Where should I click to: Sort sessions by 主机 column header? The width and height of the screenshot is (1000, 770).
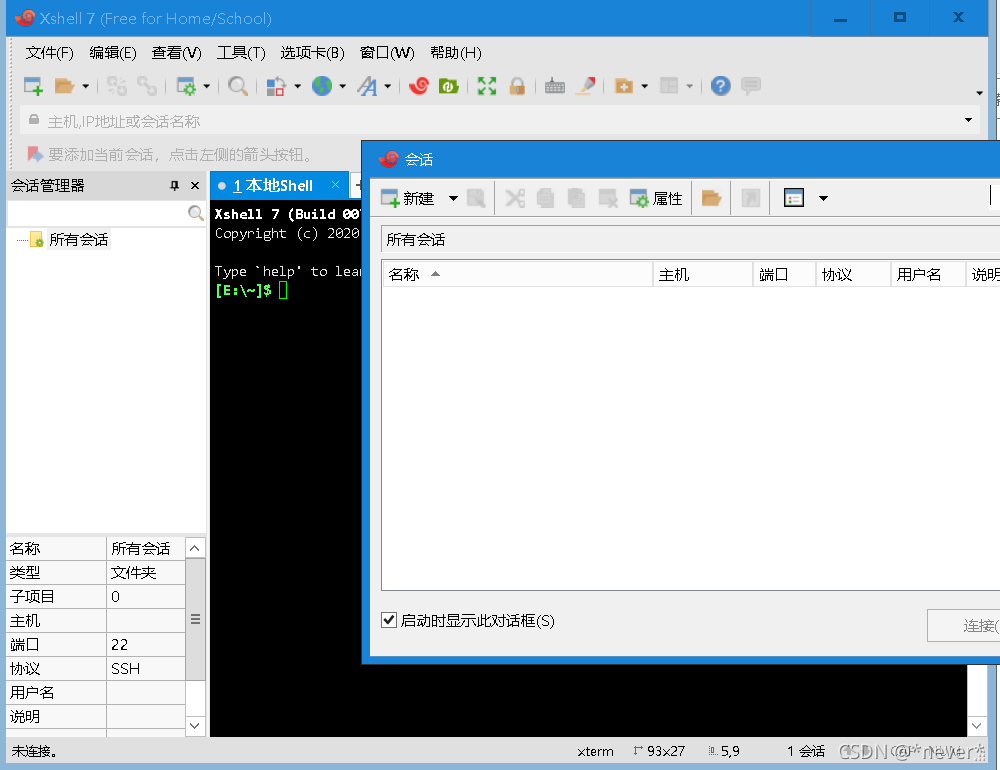point(703,274)
